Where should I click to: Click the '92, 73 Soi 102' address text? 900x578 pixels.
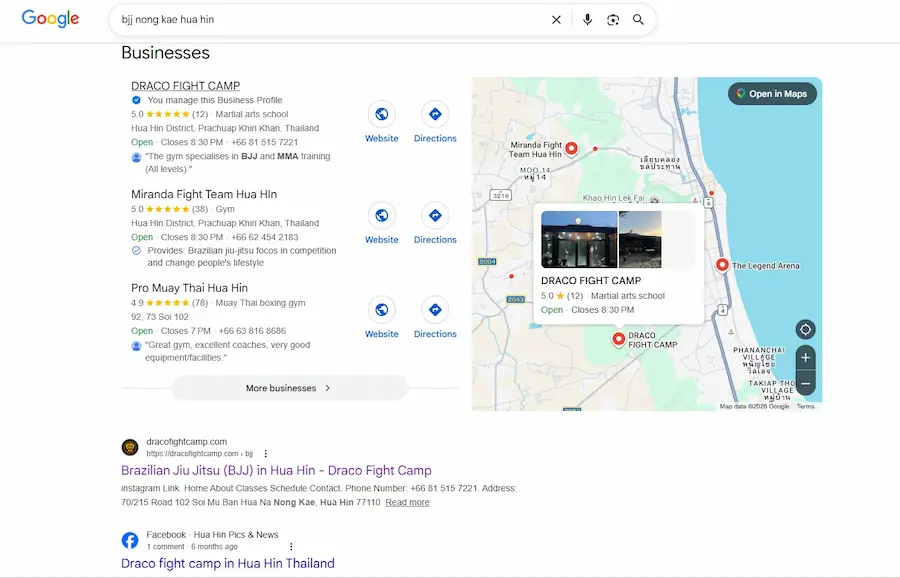coord(160,317)
